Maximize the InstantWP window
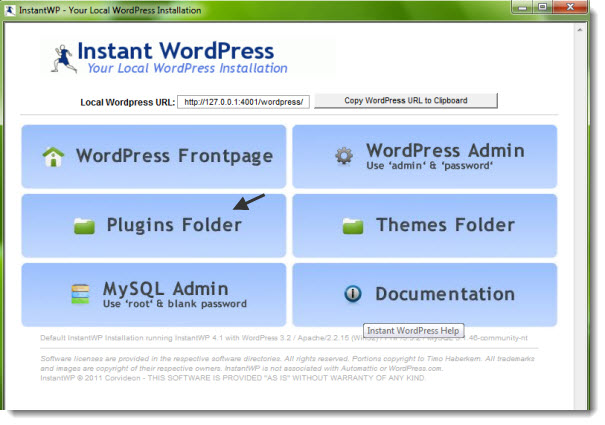The width and height of the screenshot is (605, 425). coord(542,7)
